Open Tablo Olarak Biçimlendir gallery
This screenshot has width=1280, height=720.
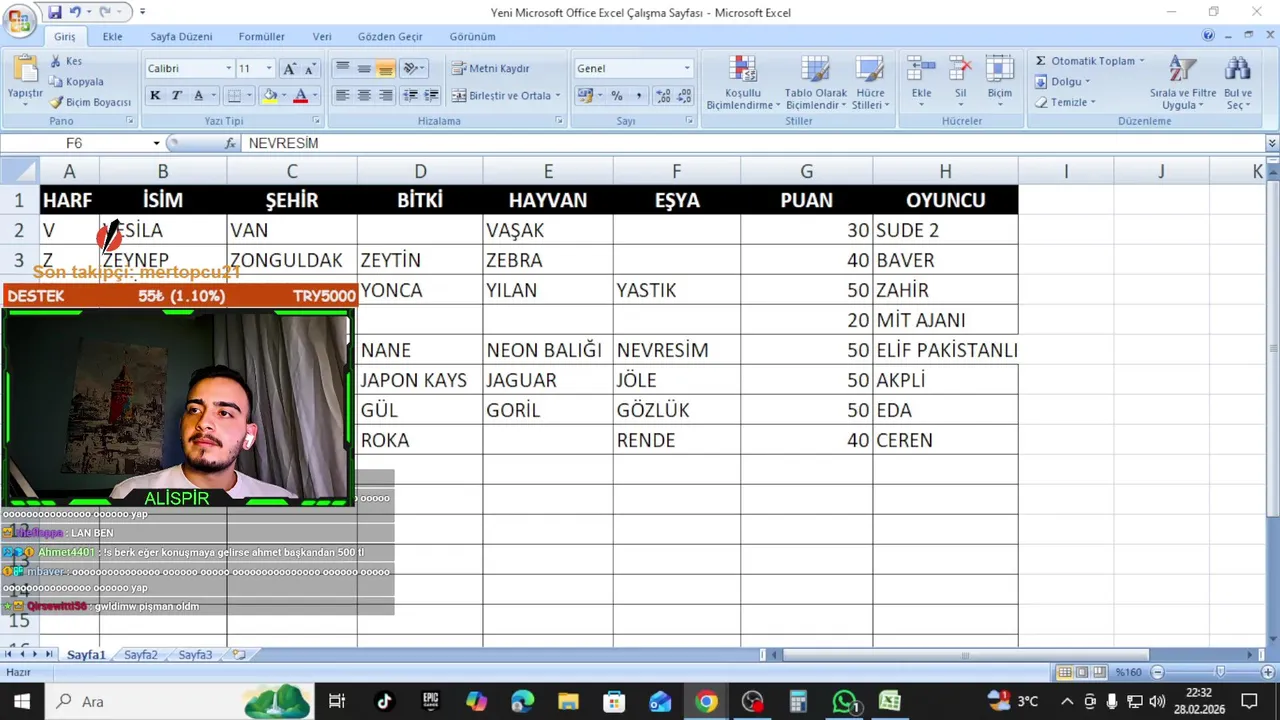(816, 82)
